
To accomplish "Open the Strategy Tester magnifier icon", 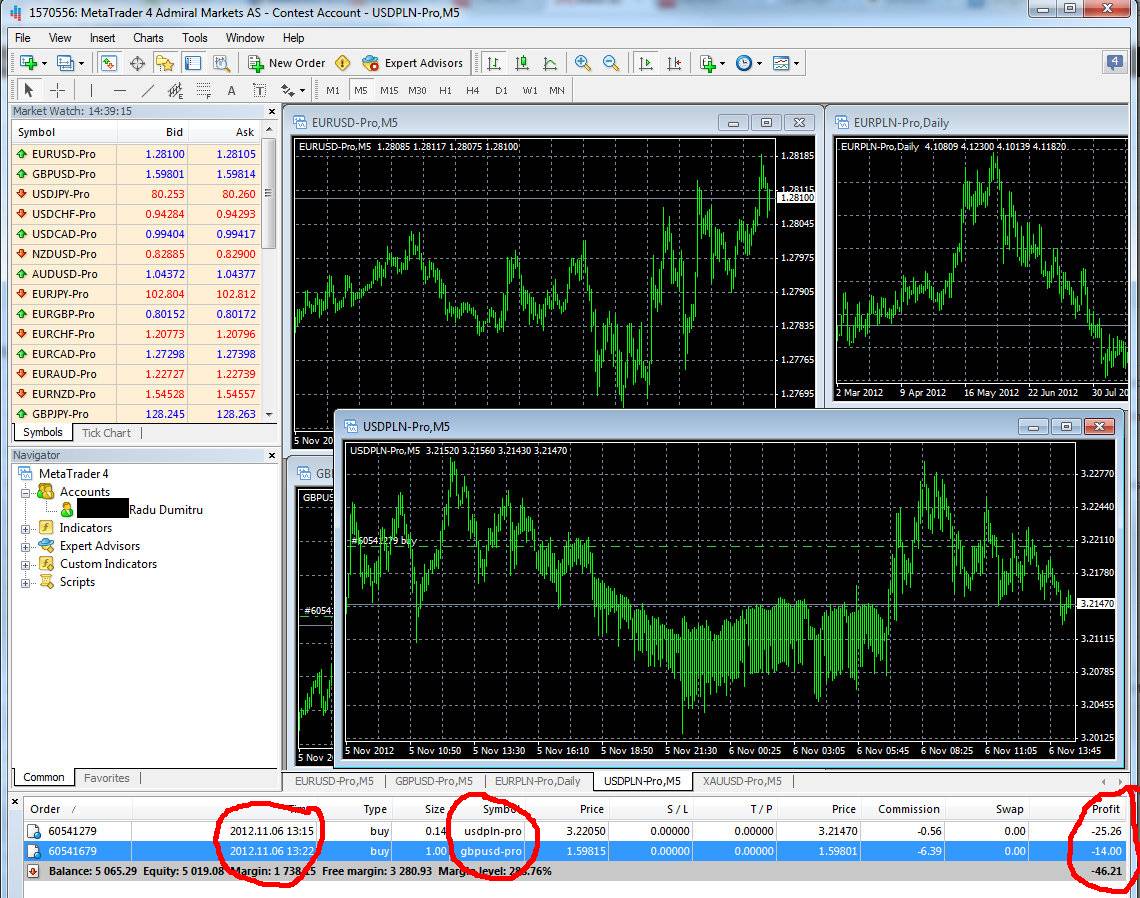I will (221, 63).
